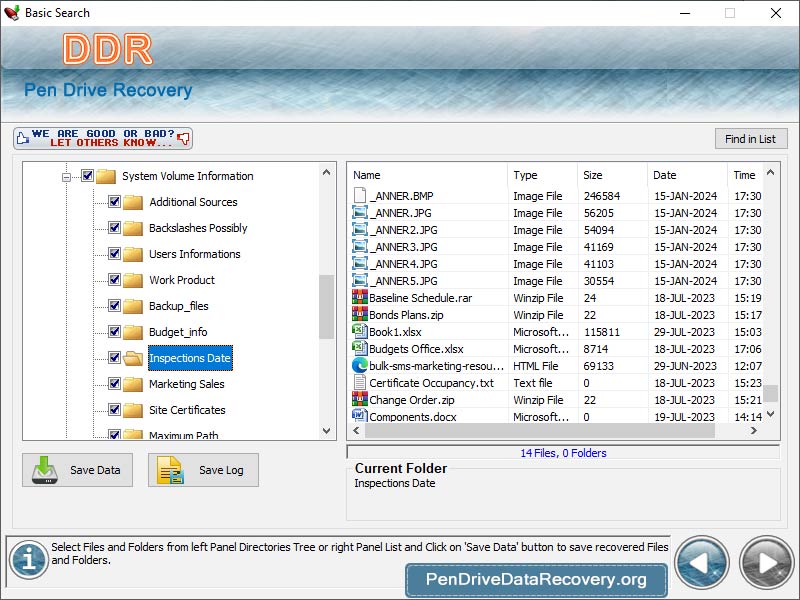Screen dimensions: 800x600
Task: Click the Components.docx document icon
Action: pyautogui.click(x=359, y=416)
